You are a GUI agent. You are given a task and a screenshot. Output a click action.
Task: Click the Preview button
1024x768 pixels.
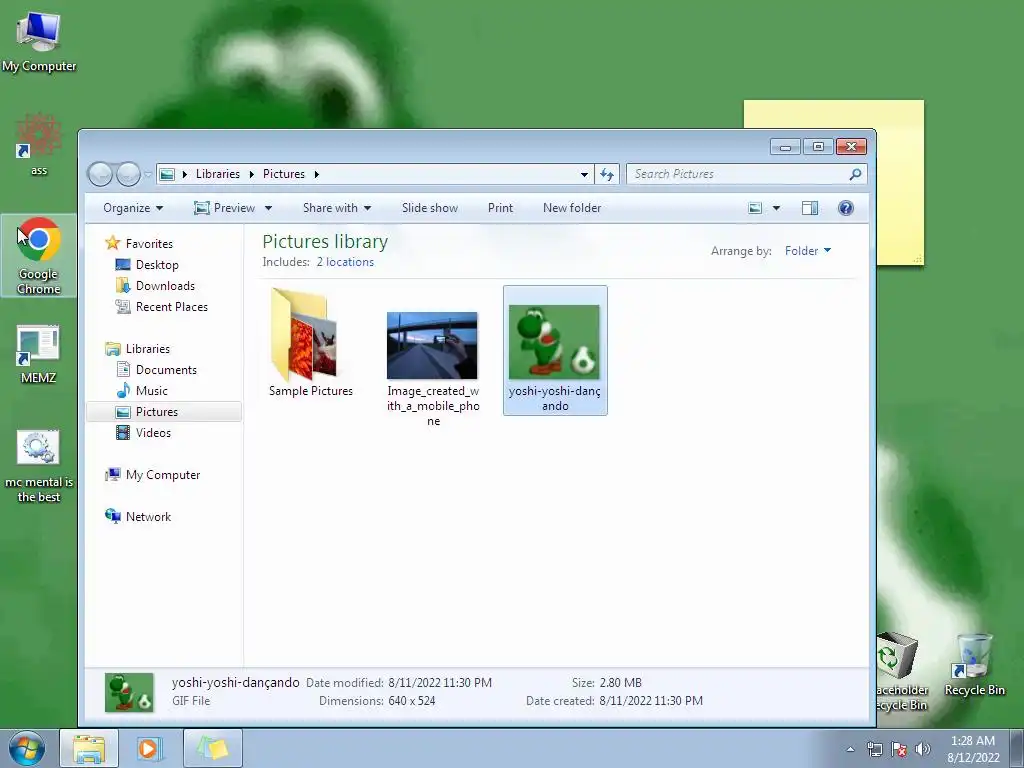coord(225,208)
